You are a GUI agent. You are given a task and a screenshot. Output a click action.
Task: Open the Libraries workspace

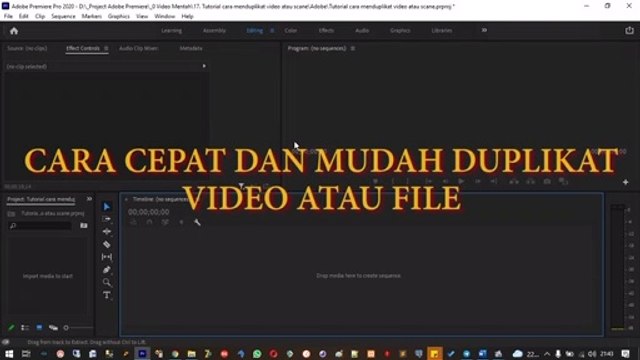click(x=442, y=31)
